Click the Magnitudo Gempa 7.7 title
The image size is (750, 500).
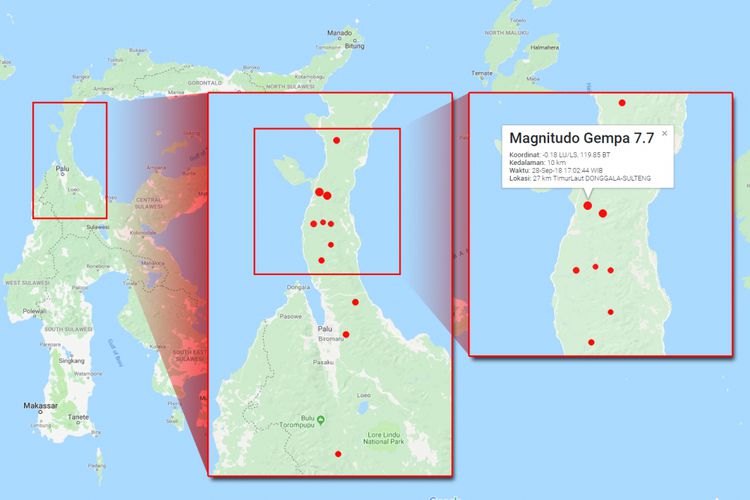[x=581, y=139]
